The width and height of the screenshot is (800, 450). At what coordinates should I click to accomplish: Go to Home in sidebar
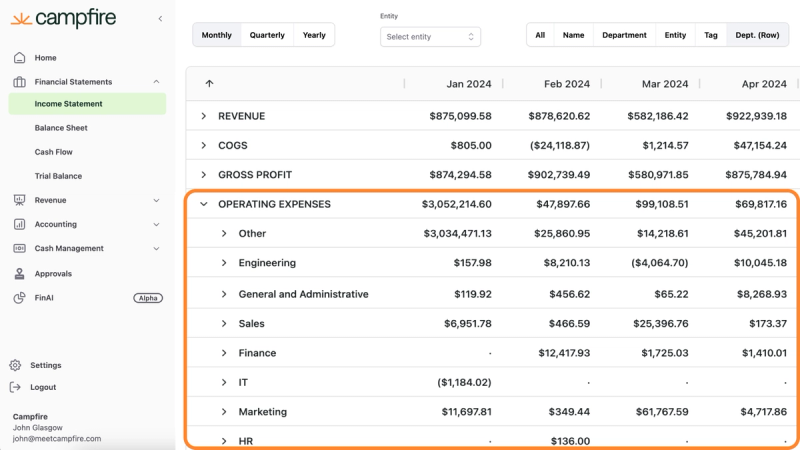pos(45,58)
